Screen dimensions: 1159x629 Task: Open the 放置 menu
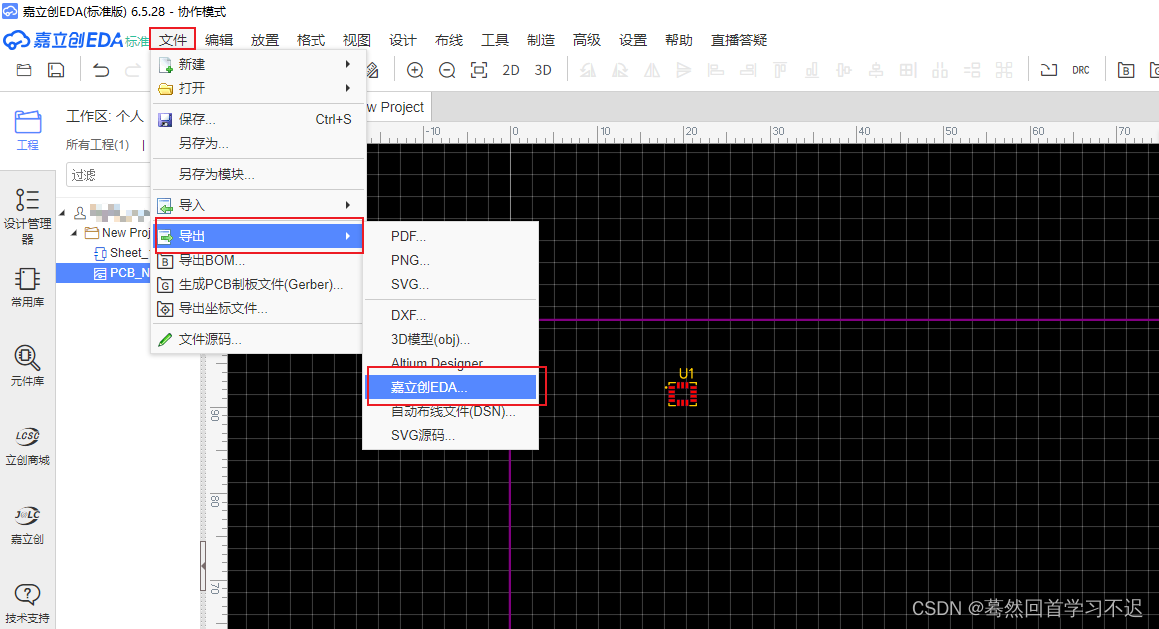click(265, 40)
